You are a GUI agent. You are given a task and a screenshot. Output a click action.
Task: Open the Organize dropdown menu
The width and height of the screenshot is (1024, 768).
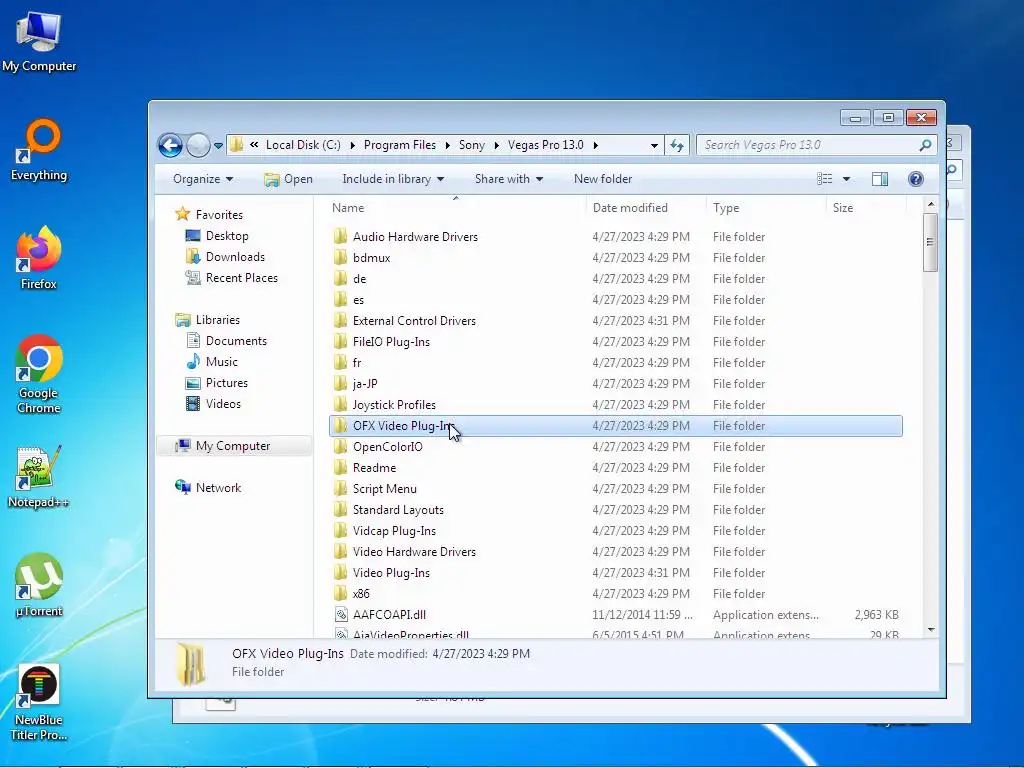203,179
